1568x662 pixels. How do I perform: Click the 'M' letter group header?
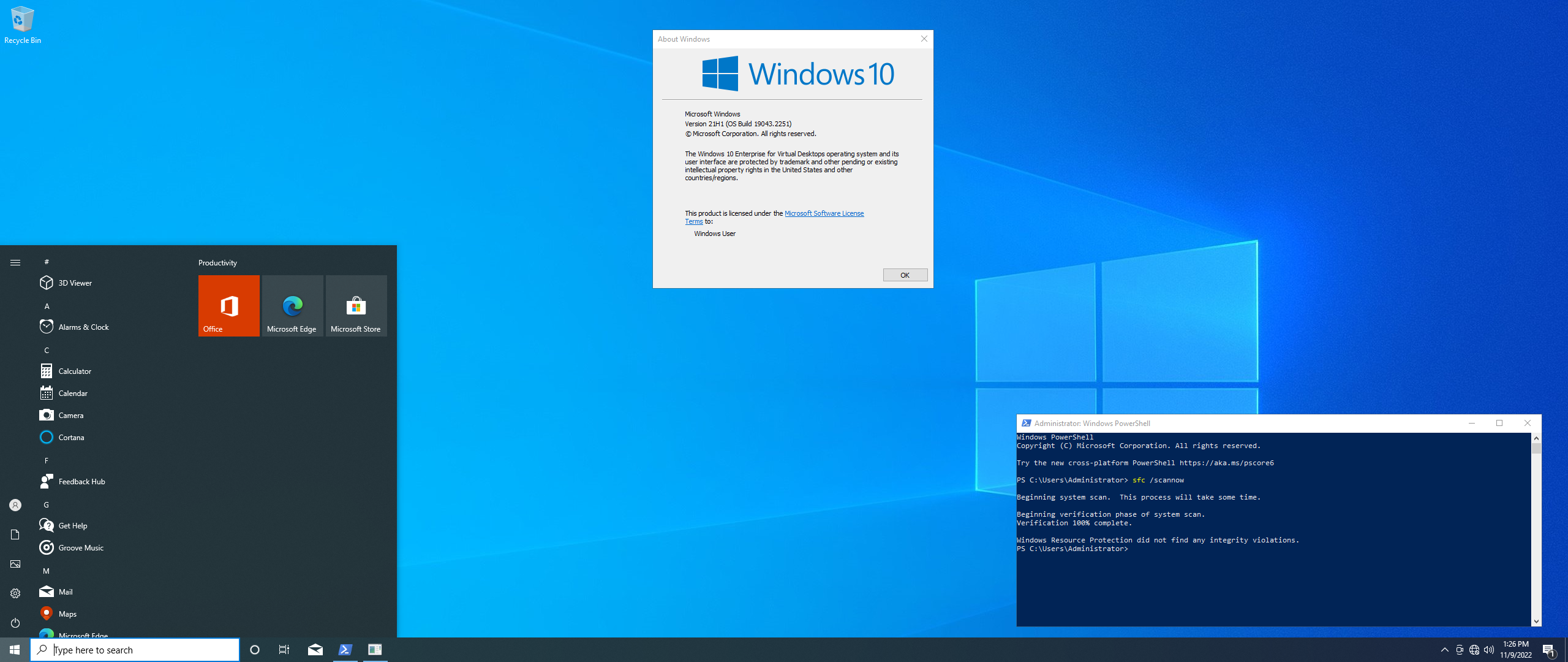[47, 571]
